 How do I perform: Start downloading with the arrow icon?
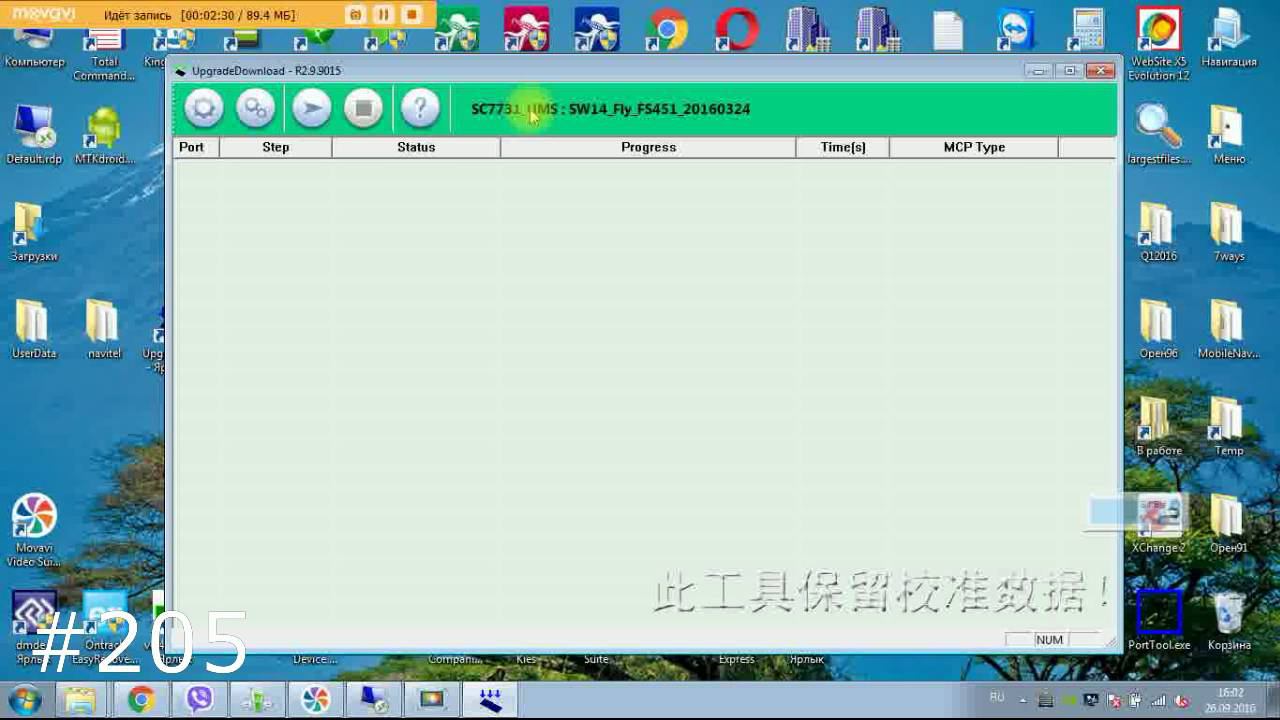coord(311,108)
